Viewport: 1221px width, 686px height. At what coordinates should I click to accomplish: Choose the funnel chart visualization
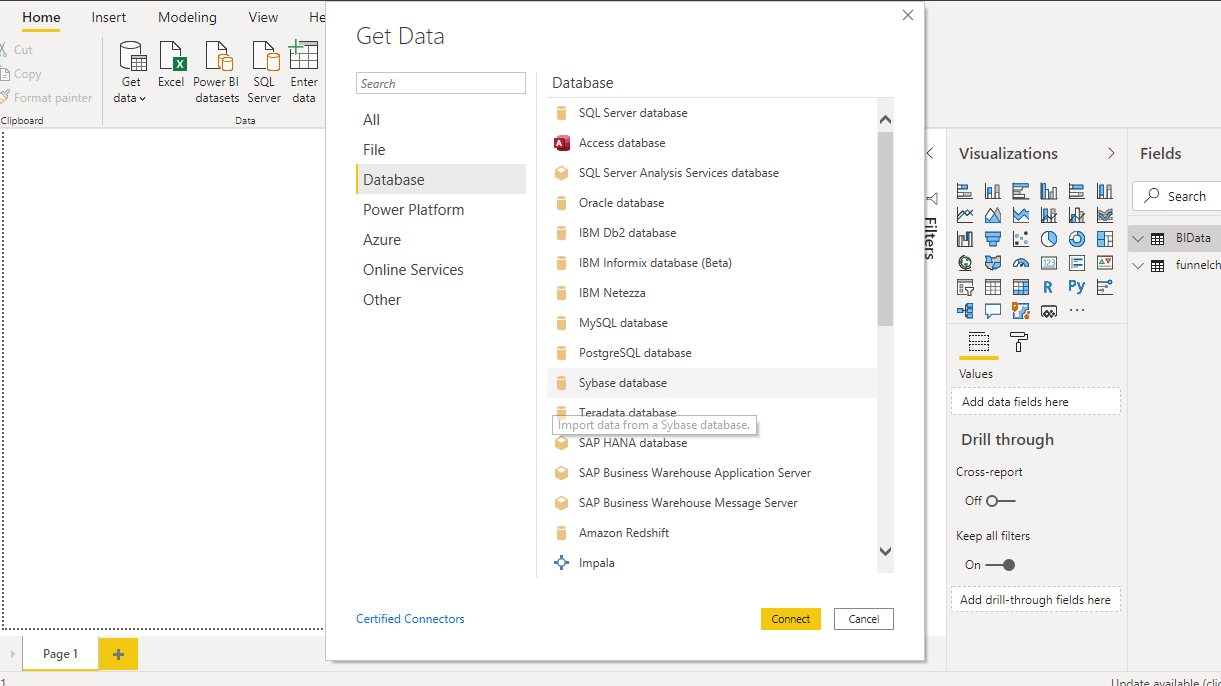pos(993,239)
